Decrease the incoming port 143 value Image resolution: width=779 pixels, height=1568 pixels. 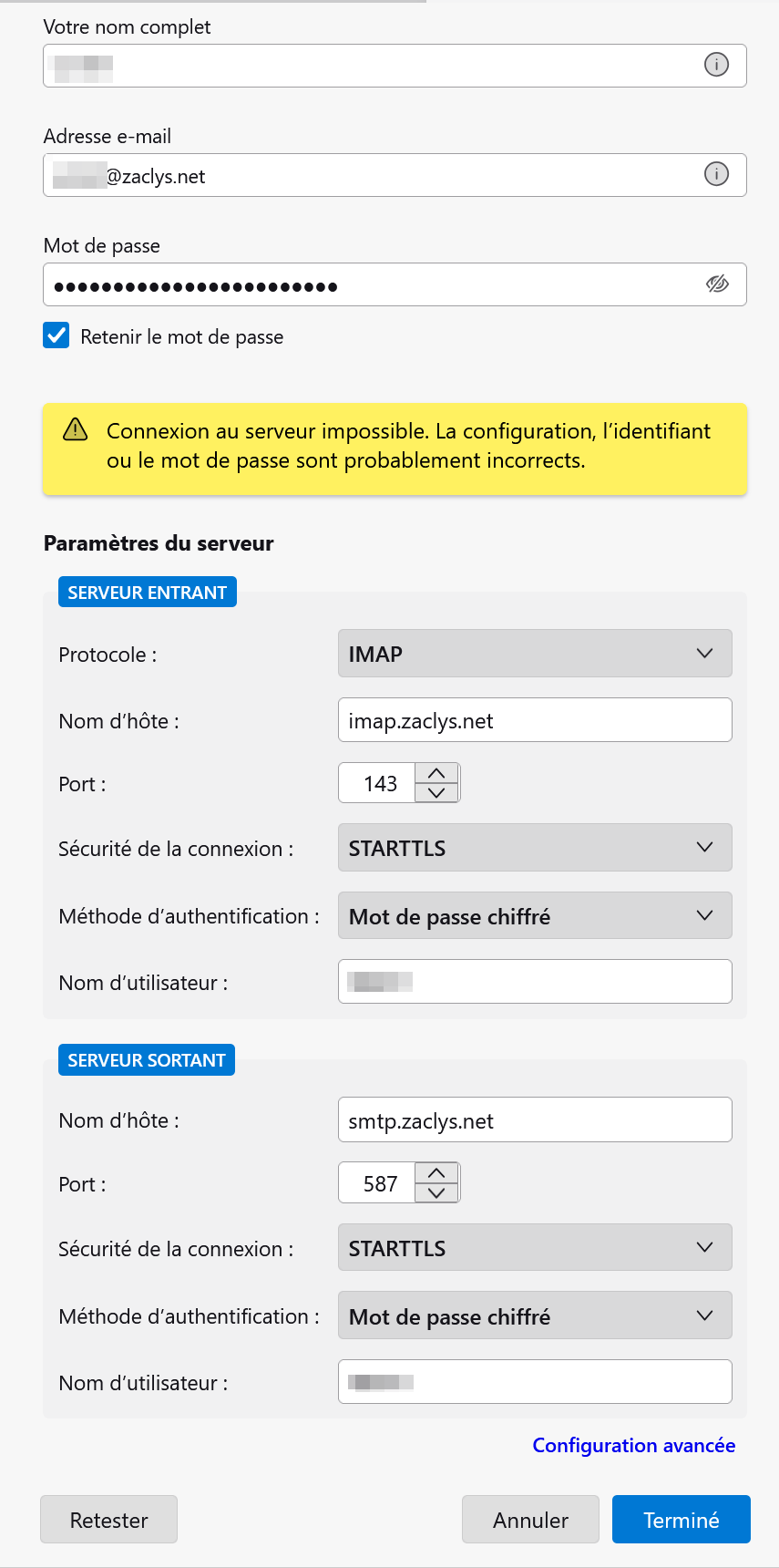pyautogui.click(x=436, y=793)
